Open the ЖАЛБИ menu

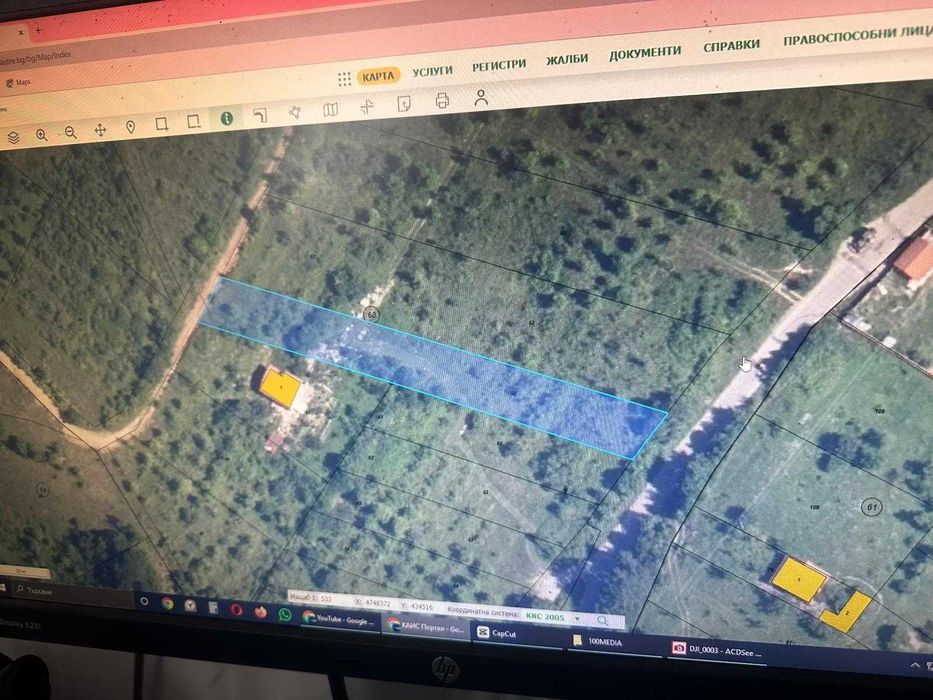coord(567,59)
